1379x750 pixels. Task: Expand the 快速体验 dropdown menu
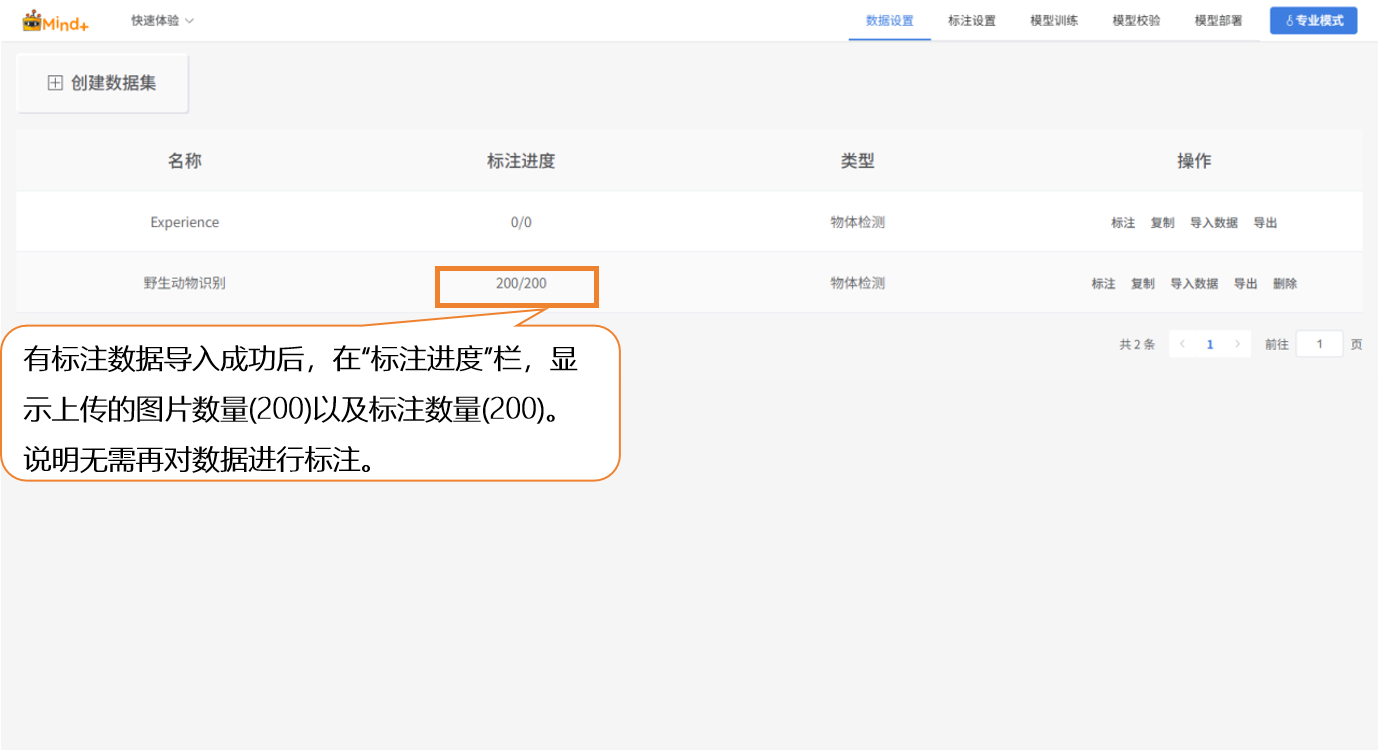pyautogui.click(x=162, y=20)
